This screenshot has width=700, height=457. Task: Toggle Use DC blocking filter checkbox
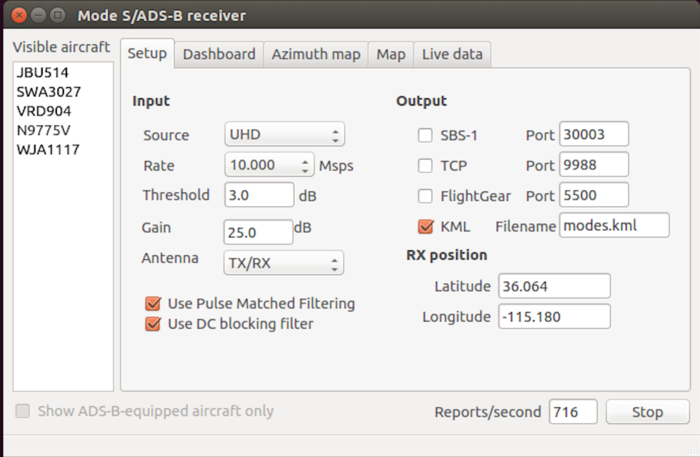(153, 323)
